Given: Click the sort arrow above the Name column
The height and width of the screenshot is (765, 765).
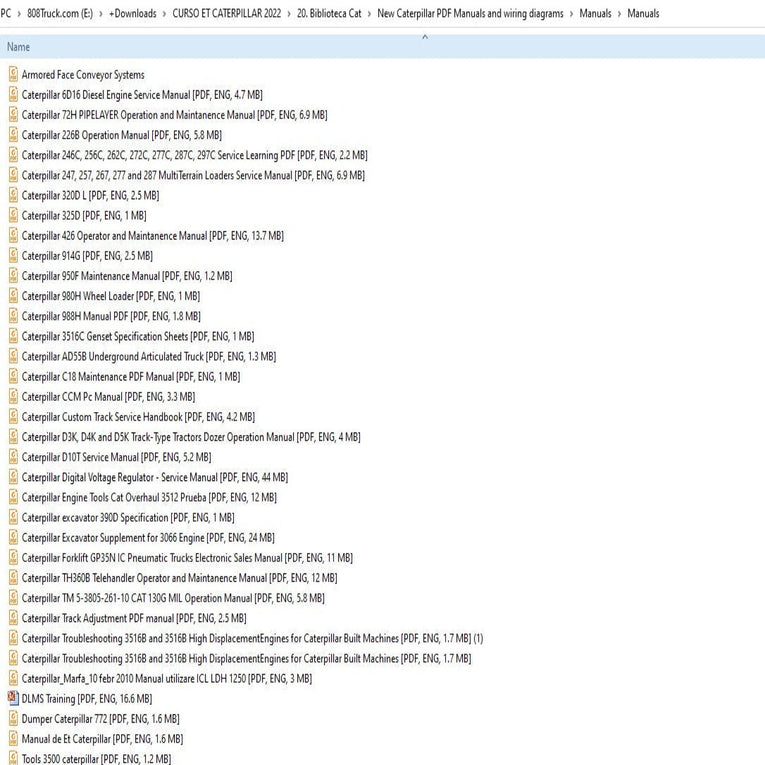Looking at the screenshot, I should (x=425, y=37).
